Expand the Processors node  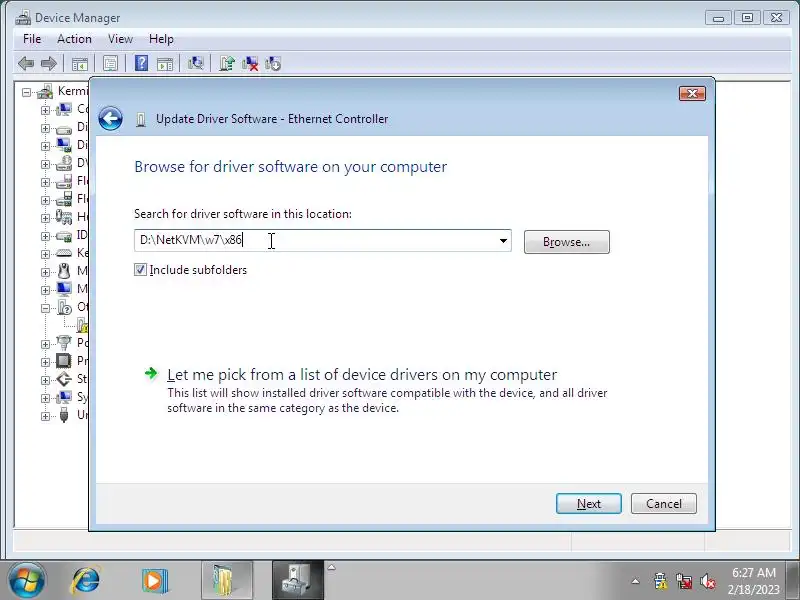[x=45, y=362]
